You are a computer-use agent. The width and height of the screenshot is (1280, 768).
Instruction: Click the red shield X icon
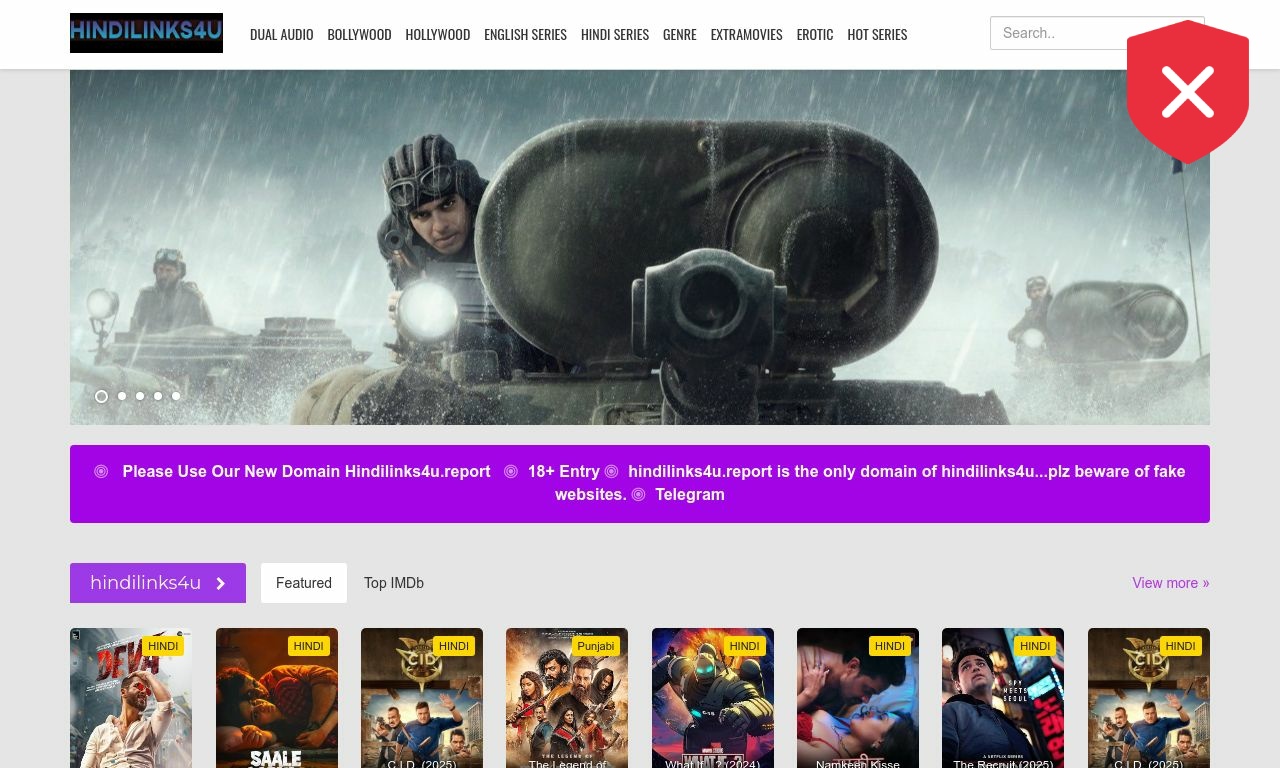tap(1188, 92)
